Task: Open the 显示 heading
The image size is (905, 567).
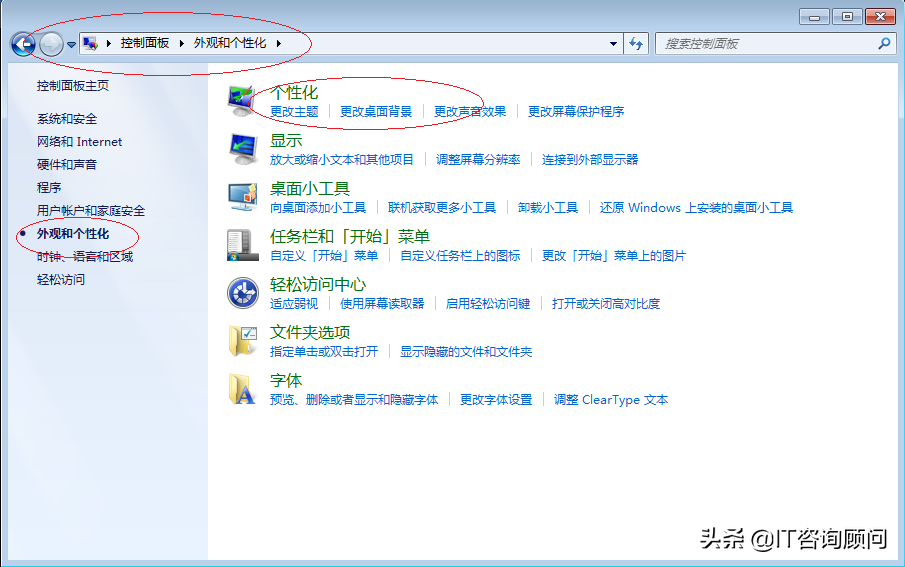Action: pos(286,140)
